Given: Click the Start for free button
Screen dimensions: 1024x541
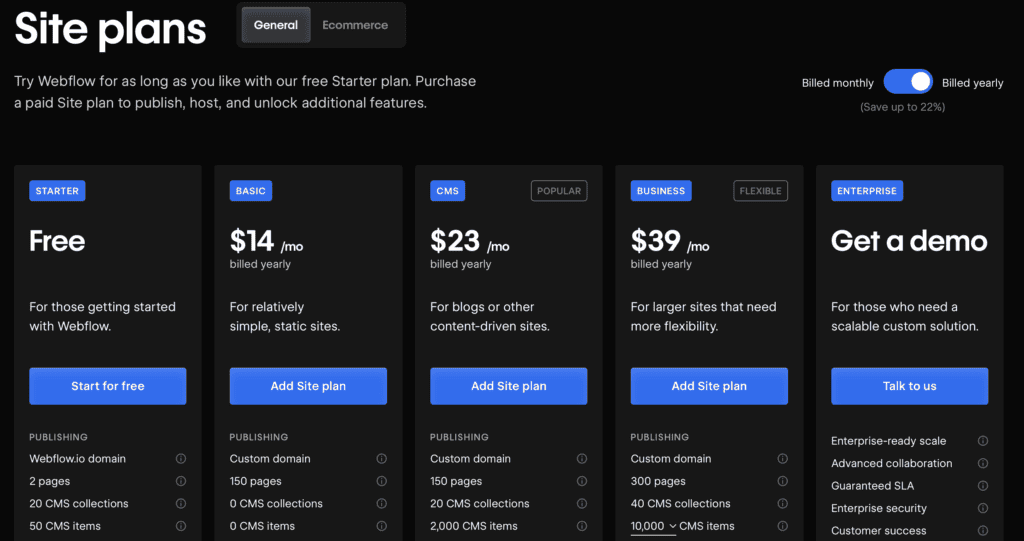Looking at the screenshot, I should 108,386.
